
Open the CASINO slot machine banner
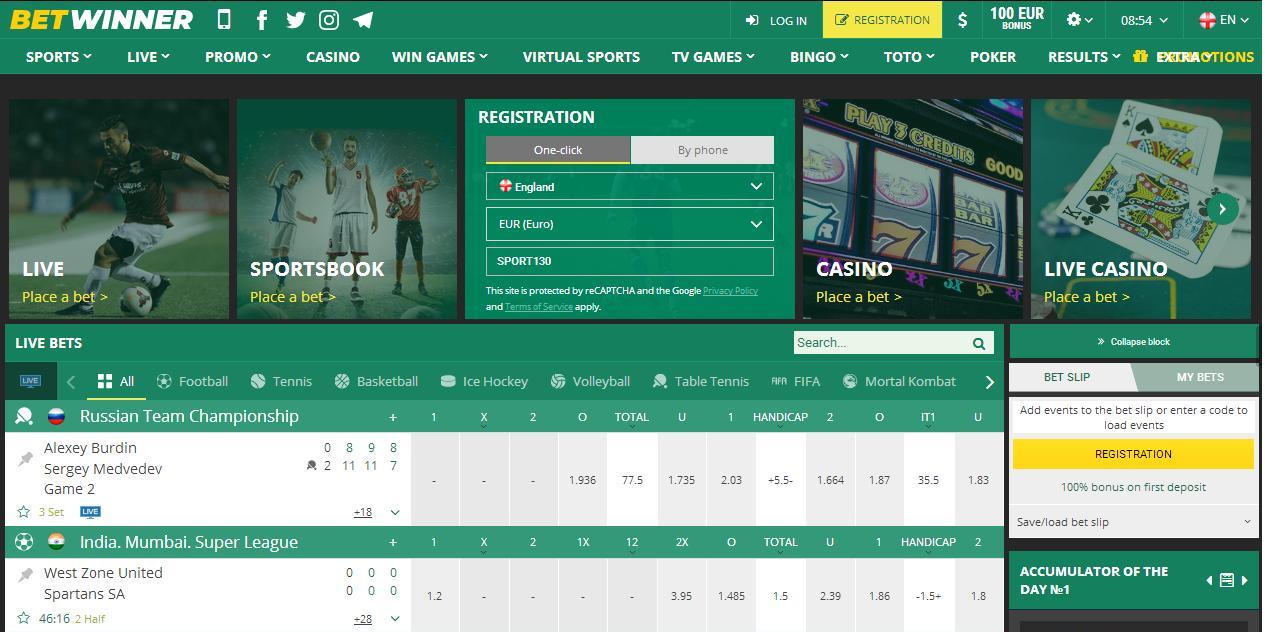pyautogui.click(x=913, y=209)
